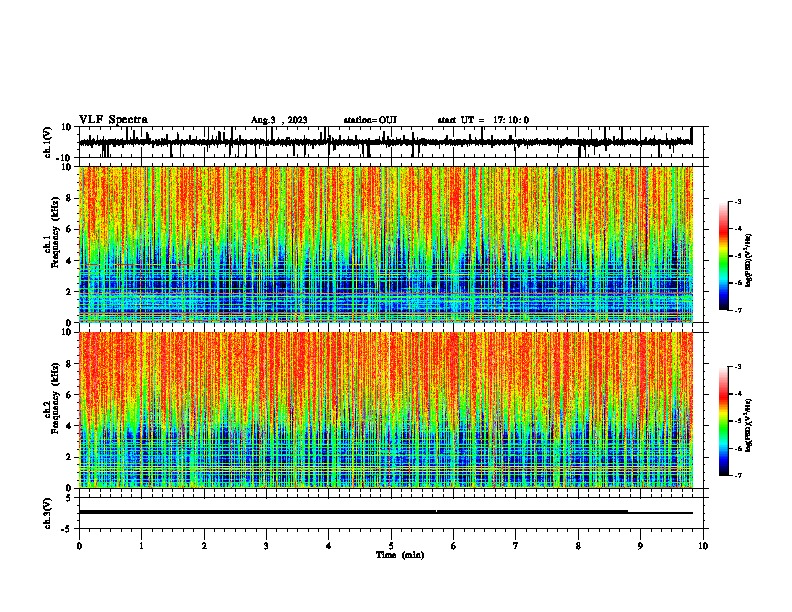This screenshot has width=792, height=612.
Task: Click the "-7" label on ch.2 color bar
Action: click(x=737, y=475)
